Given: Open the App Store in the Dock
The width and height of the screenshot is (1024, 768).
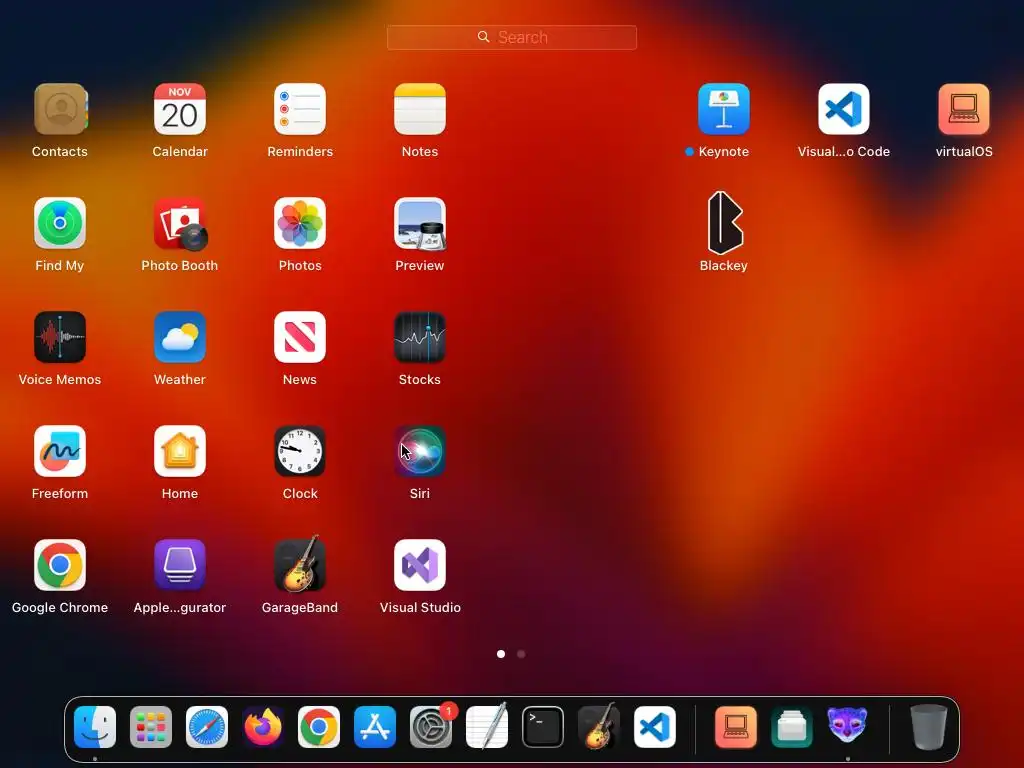Looking at the screenshot, I should click(375, 727).
